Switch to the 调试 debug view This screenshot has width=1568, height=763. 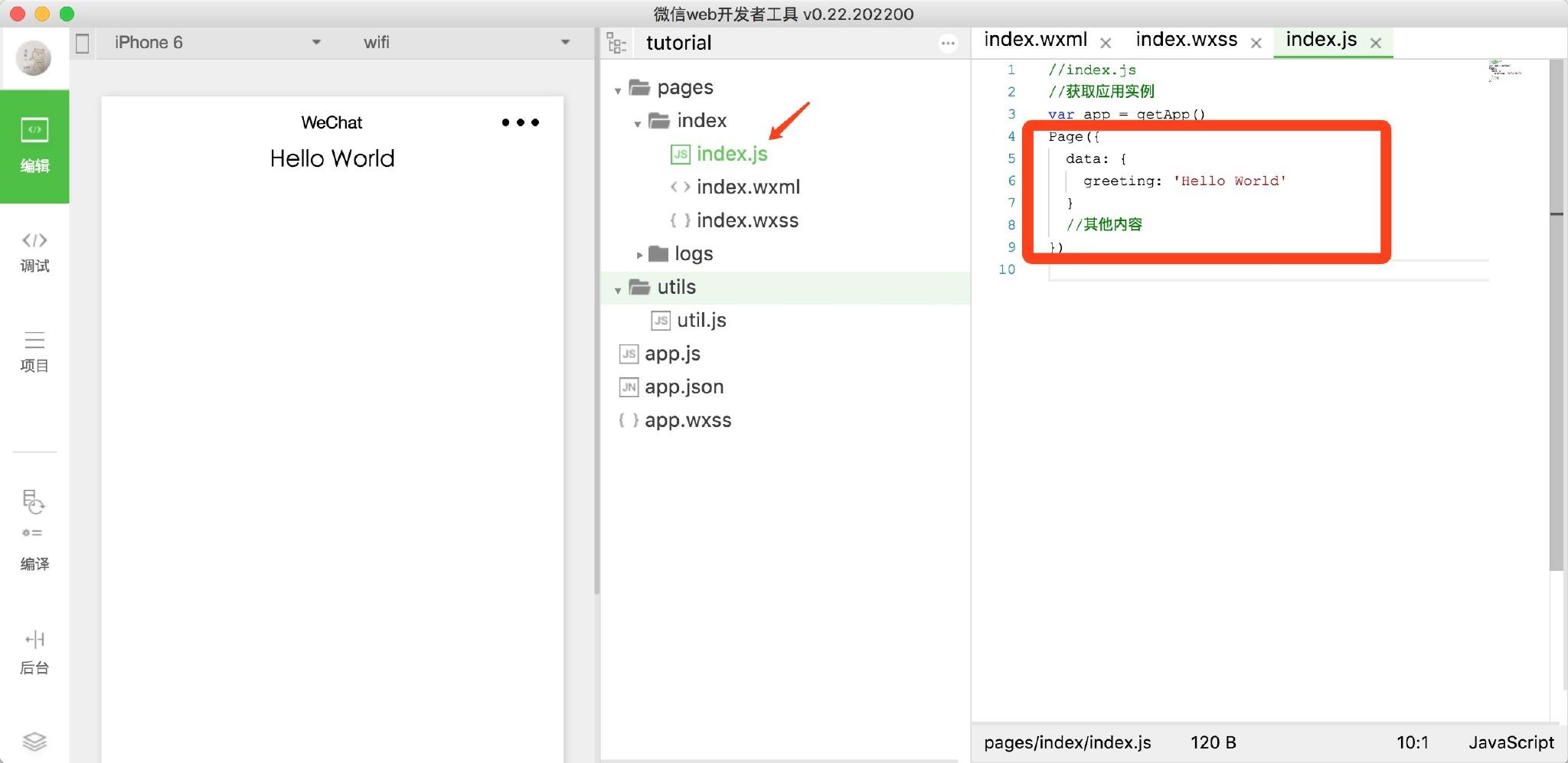point(34,252)
